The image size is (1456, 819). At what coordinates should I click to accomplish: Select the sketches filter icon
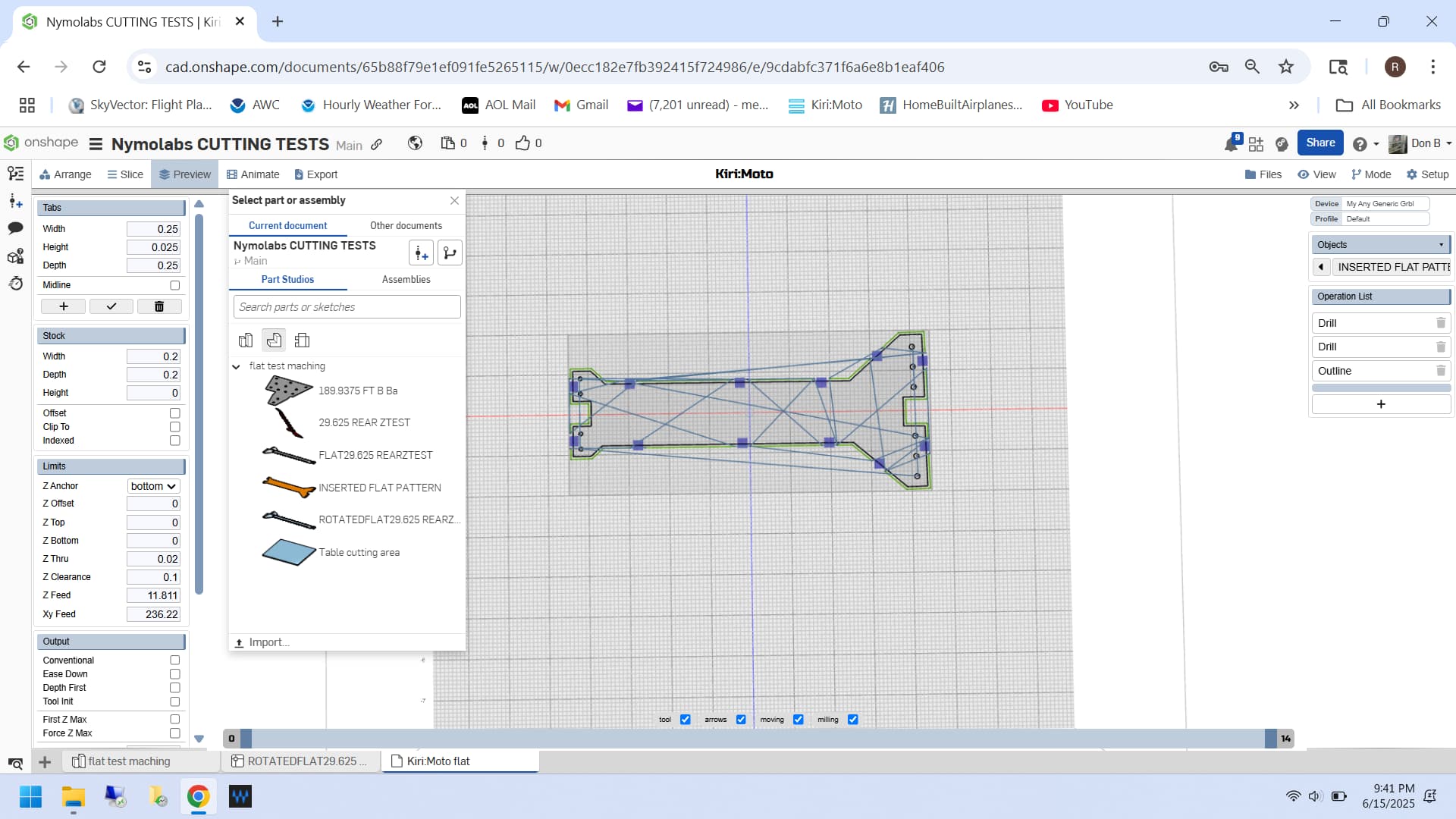tap(274, 340)
